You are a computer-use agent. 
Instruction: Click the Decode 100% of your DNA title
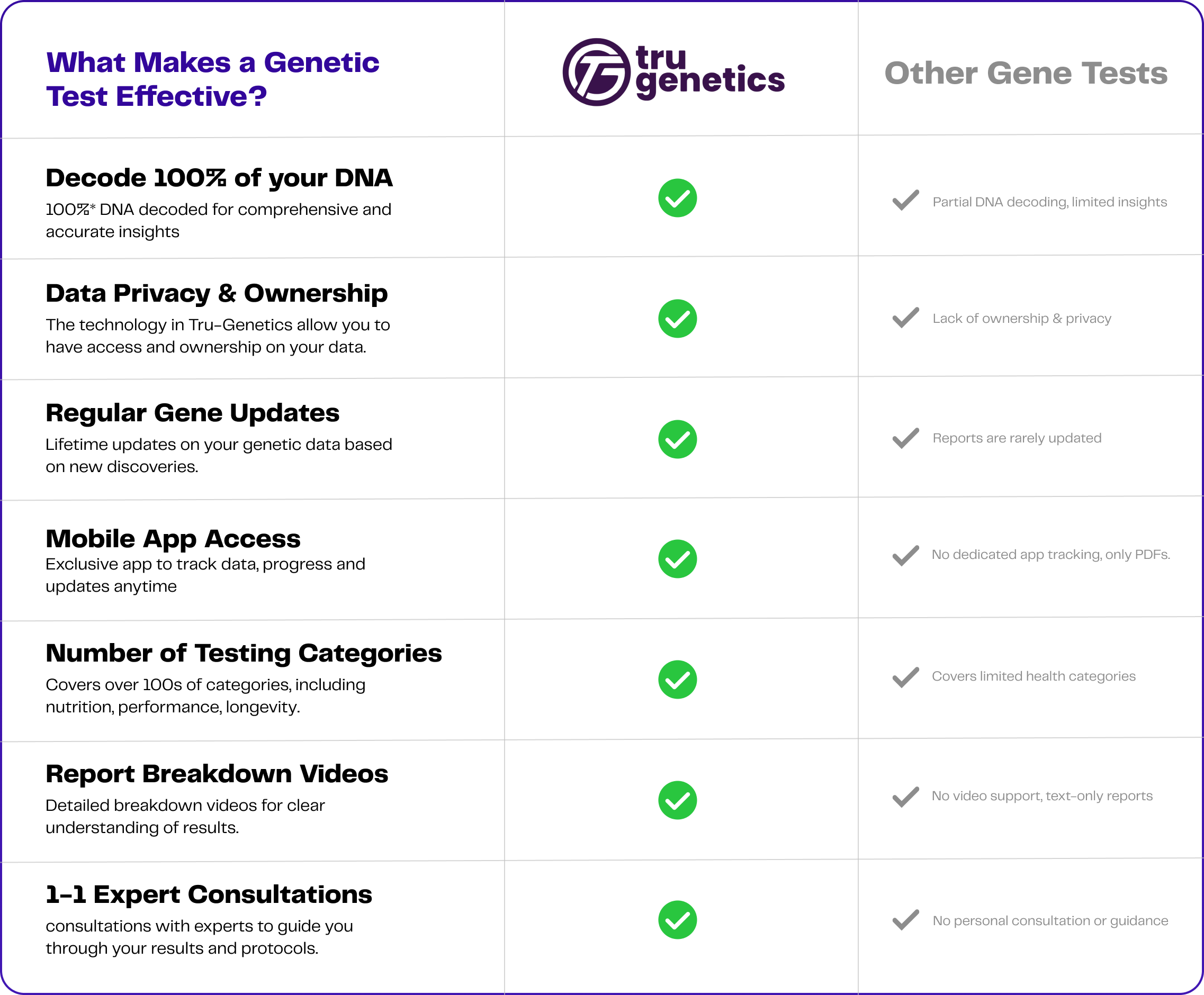point(219,178)
